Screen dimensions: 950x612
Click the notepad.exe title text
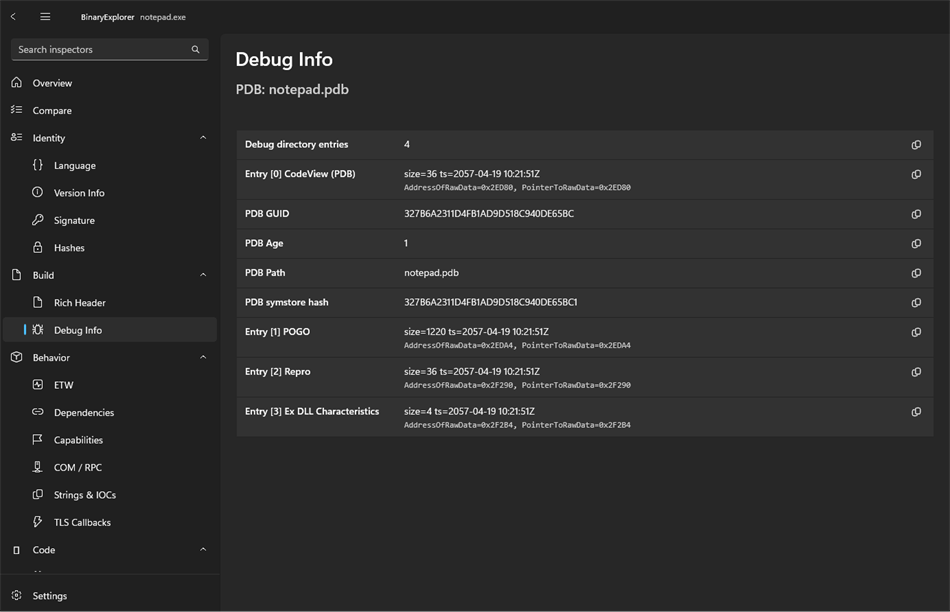coord(163,18)
